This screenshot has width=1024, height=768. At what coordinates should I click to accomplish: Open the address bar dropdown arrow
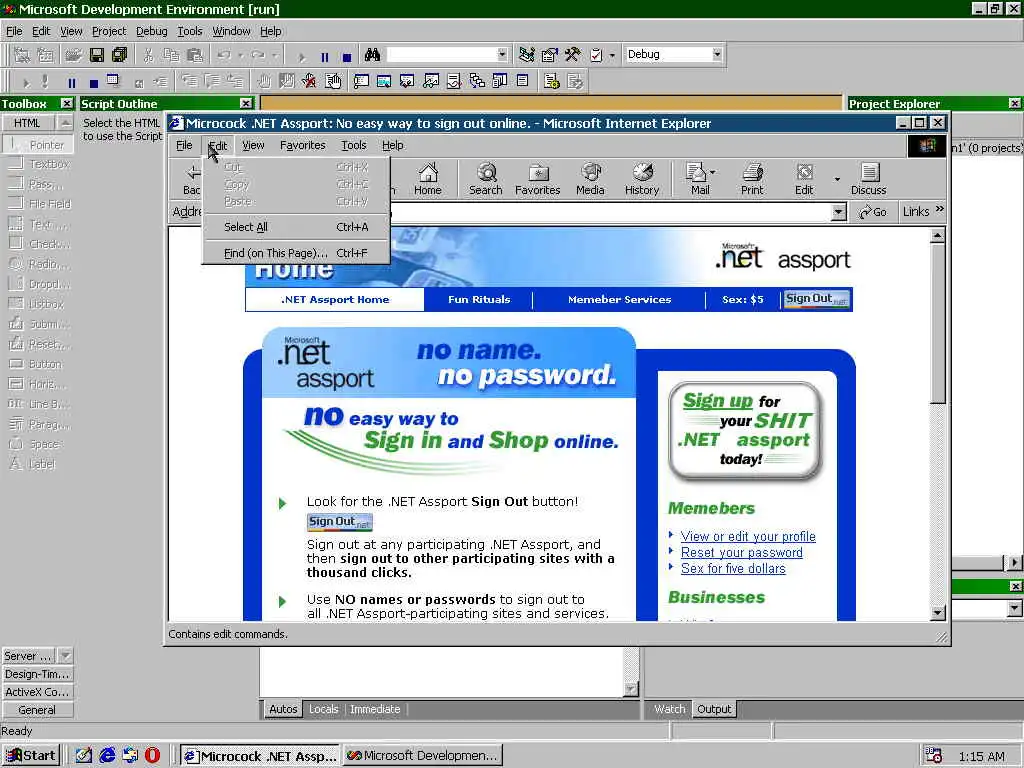click(x=839, y=212)
